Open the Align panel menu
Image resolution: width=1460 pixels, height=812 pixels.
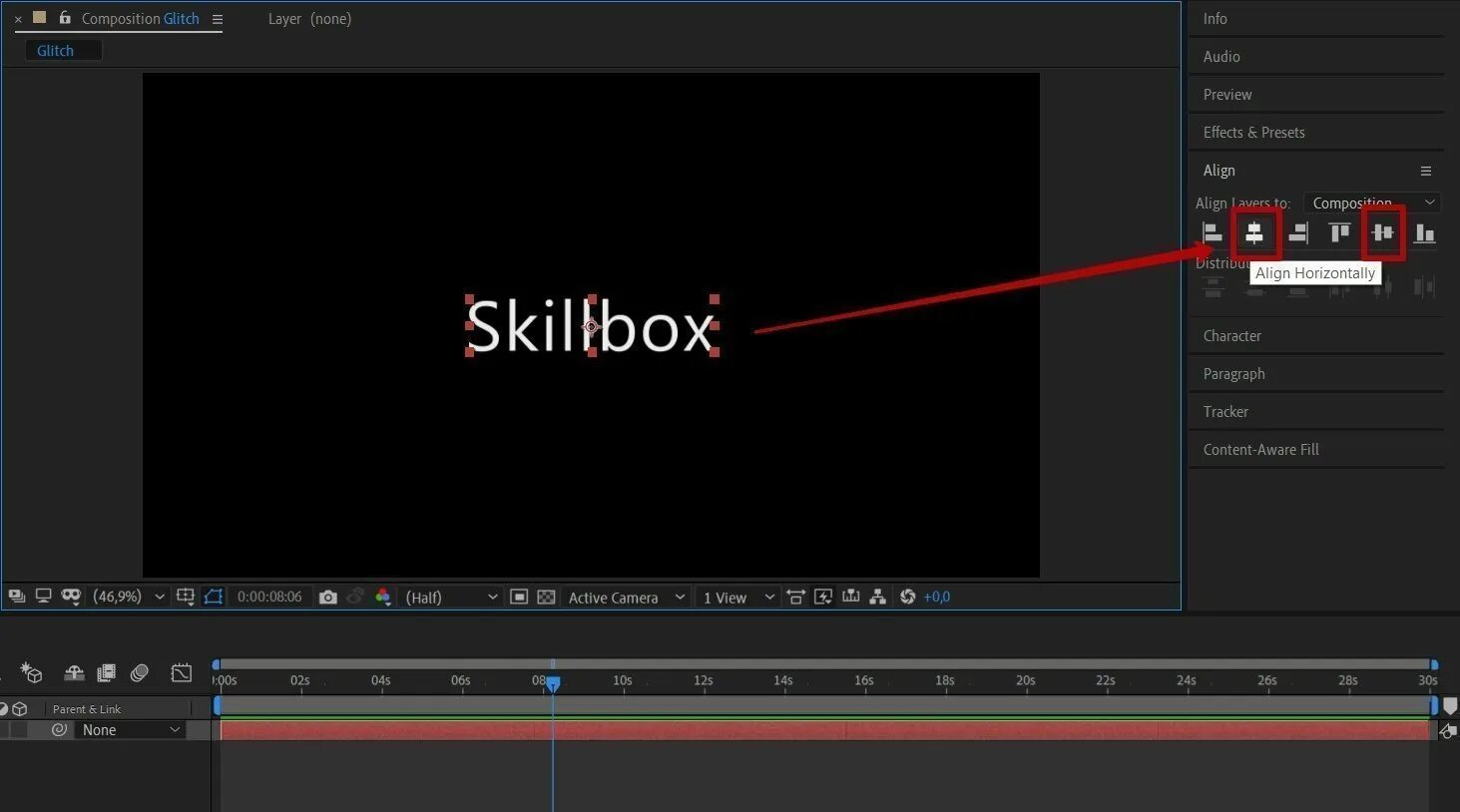(x=1426, y=171)
